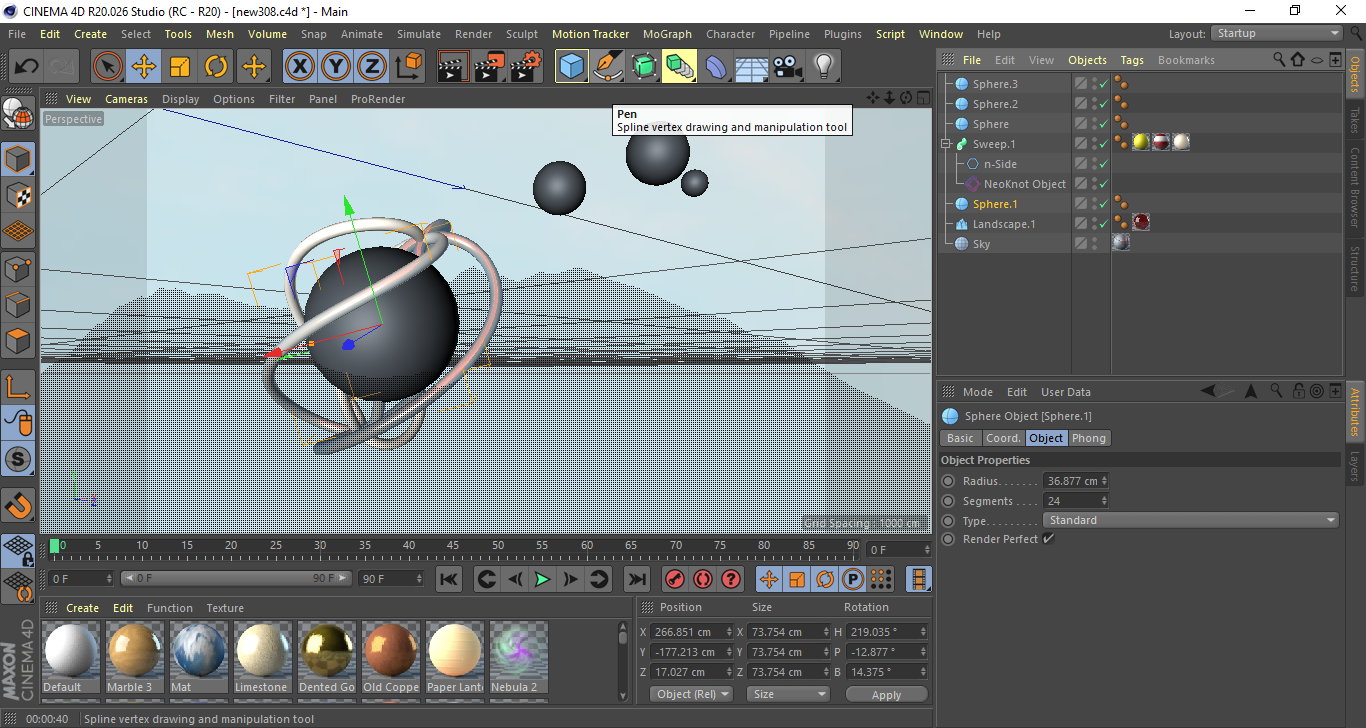The height and width of the screenshot is (728, 1366).
Task: Open the Layout dropdown
Action: [x=1277, y=33]
